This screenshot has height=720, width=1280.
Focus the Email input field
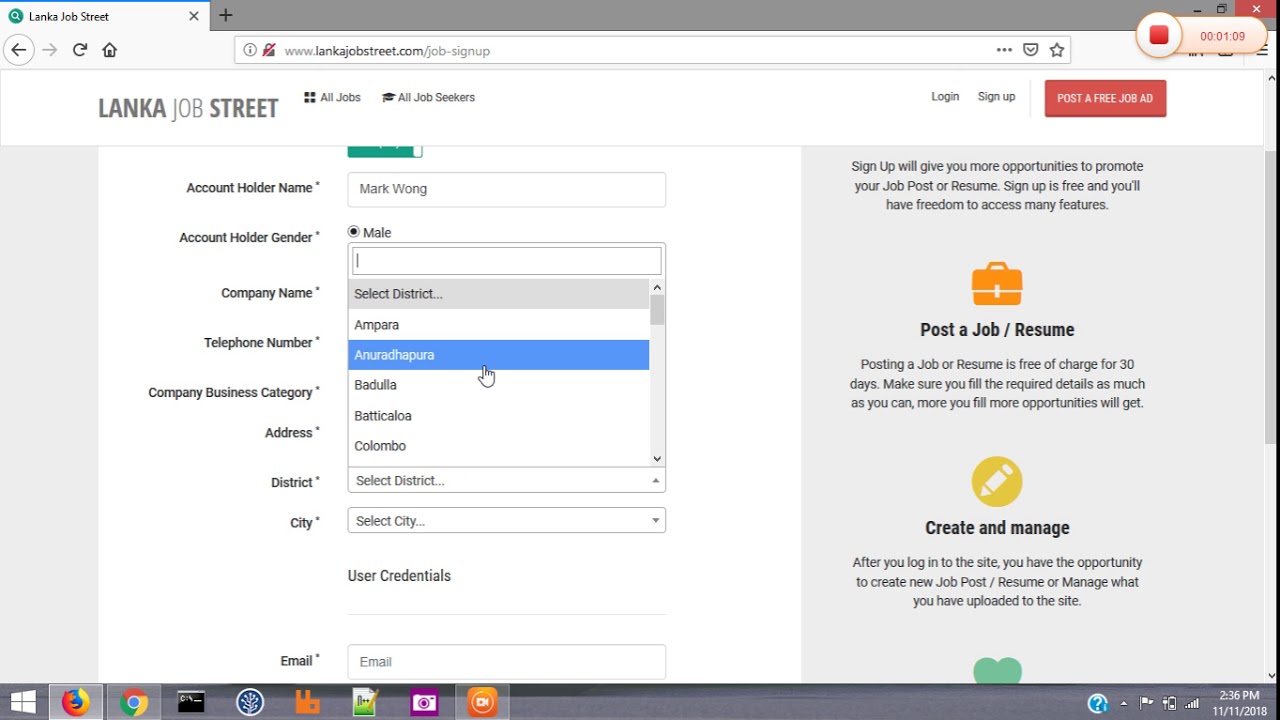click(506, 662)
